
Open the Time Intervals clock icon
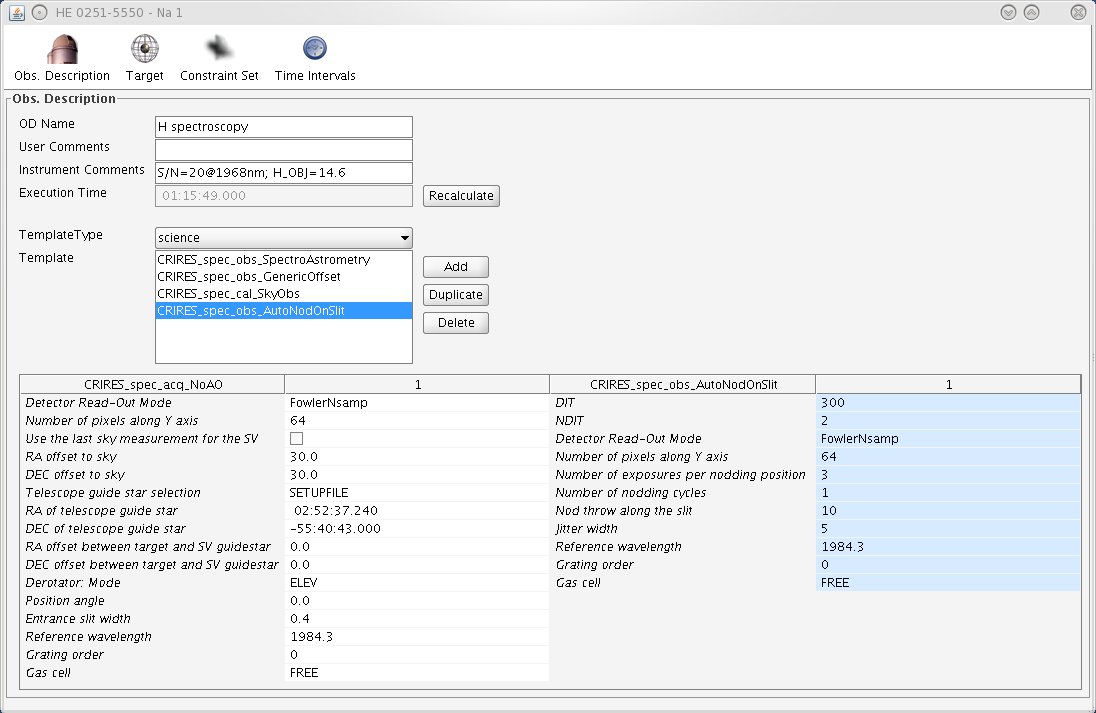315,48
